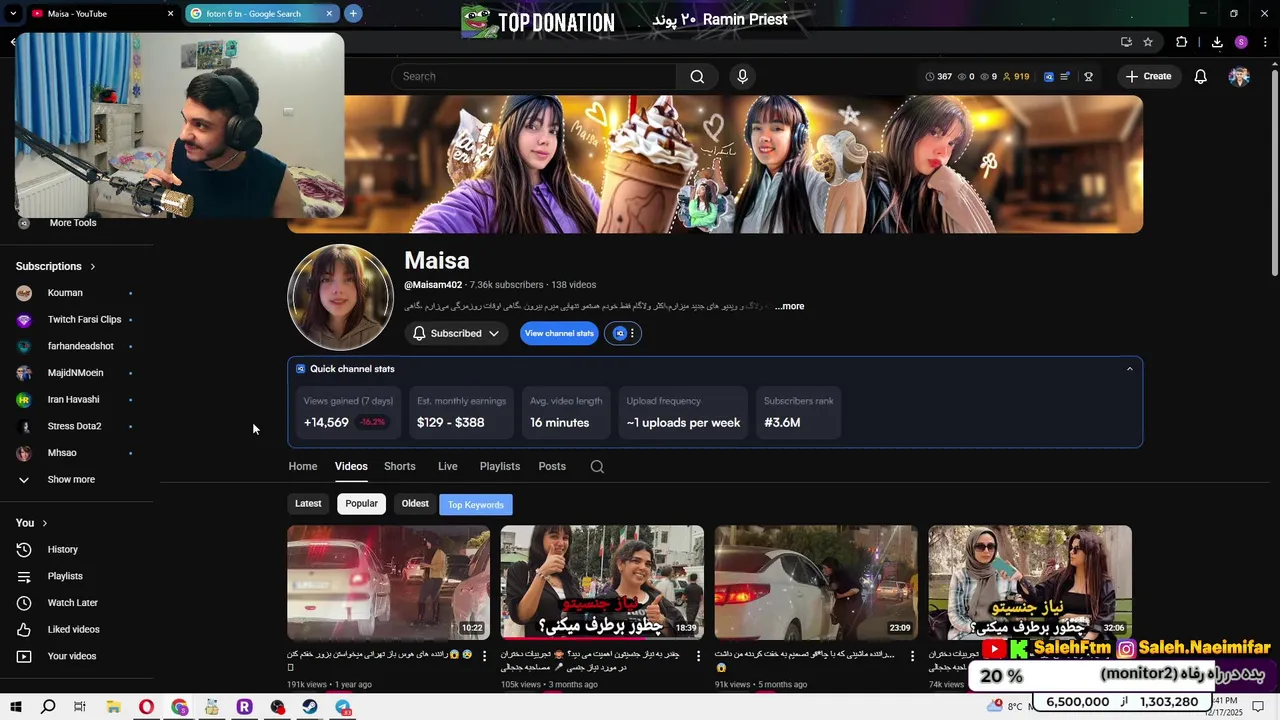Open the account avatar menu
Image resolution: width=1280 pixels, height=720 pixels.
1239,76
